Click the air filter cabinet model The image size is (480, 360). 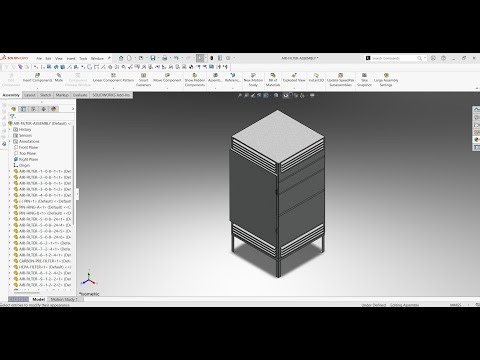pyautogui.click(x=278, y=193)
